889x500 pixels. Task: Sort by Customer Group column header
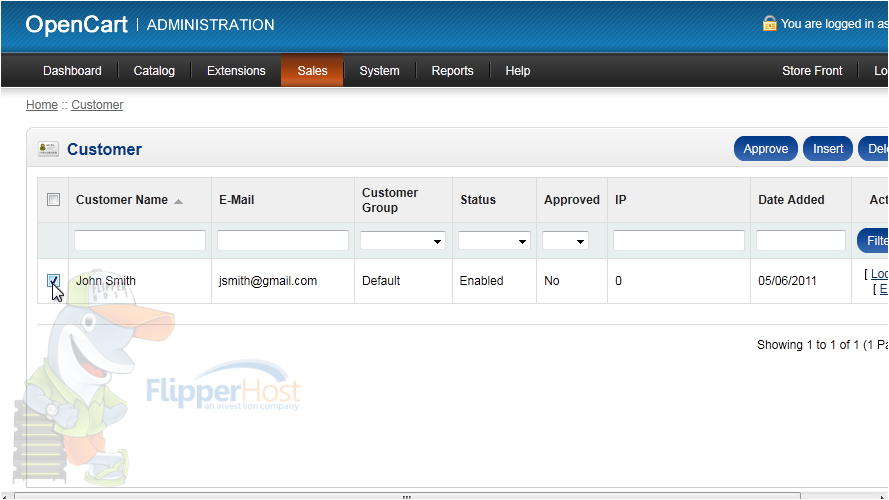(390, 200)
